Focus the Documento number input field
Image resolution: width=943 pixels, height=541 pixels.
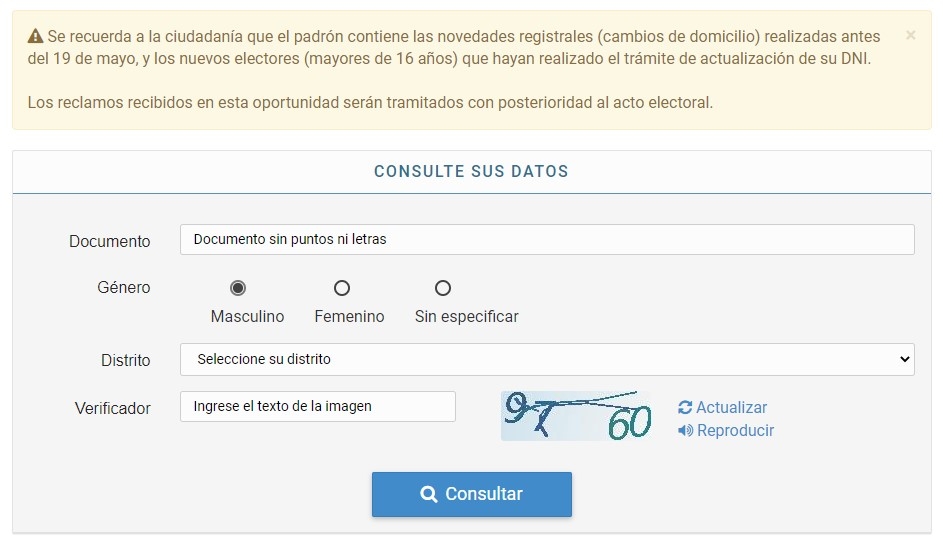[x=547, y=240]
